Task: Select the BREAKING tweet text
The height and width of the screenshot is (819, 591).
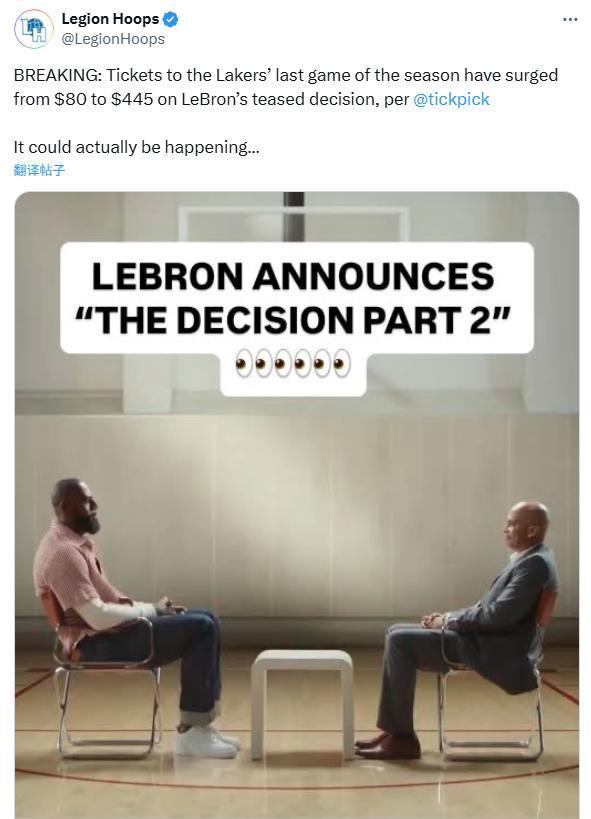Action: click(x=286, y=87)
